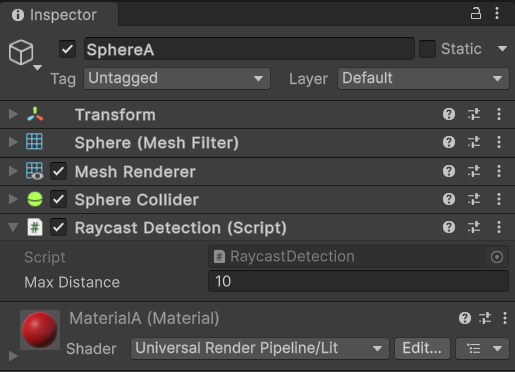Viewport: 515px width, 372px height.
Task: Open help for the Transform component
Action: (x=449, y=114)
